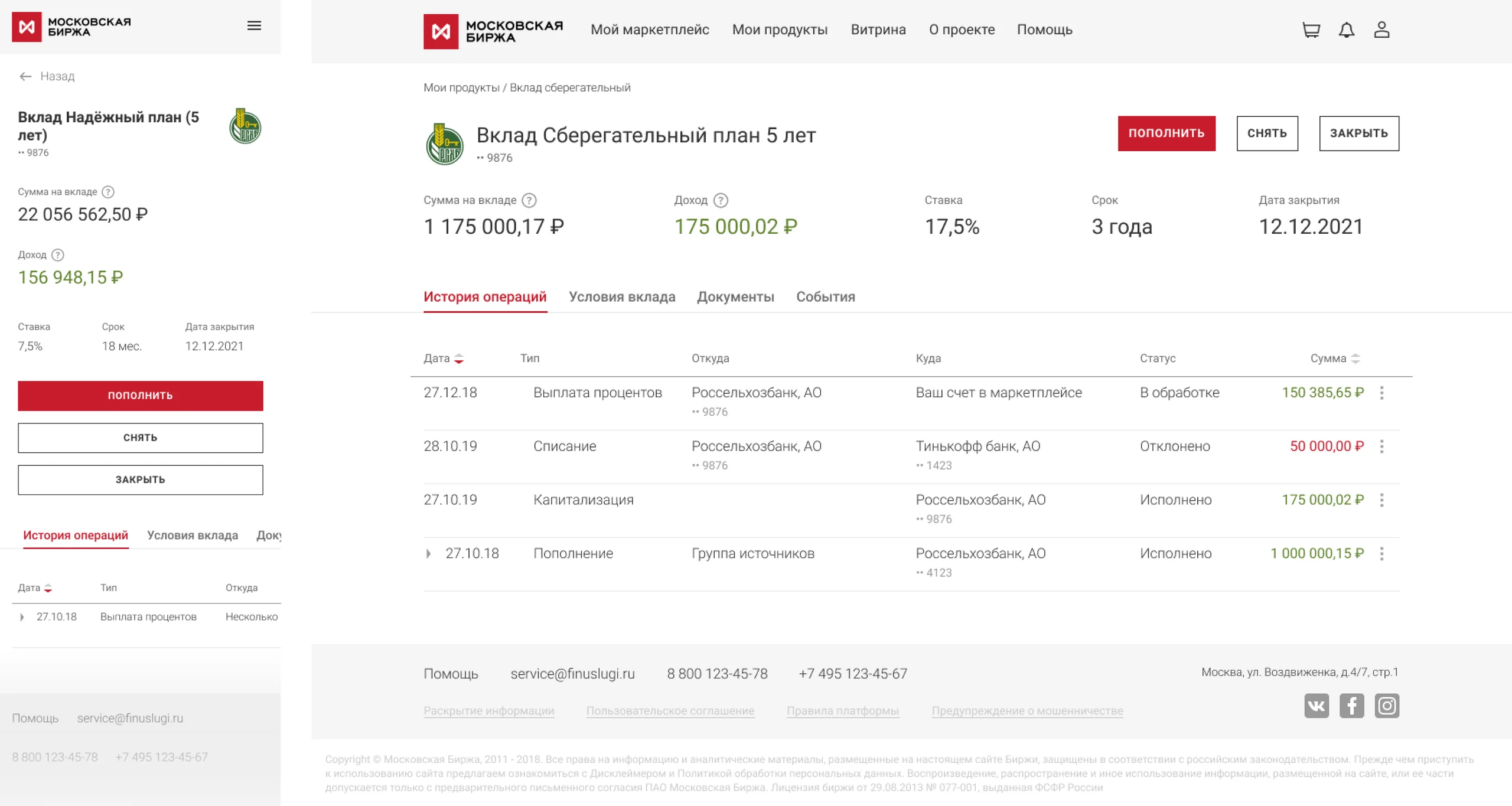Click phone 8 800 123-45-78 in desktop footer
1512x806 pixels.
coord(717,674)
